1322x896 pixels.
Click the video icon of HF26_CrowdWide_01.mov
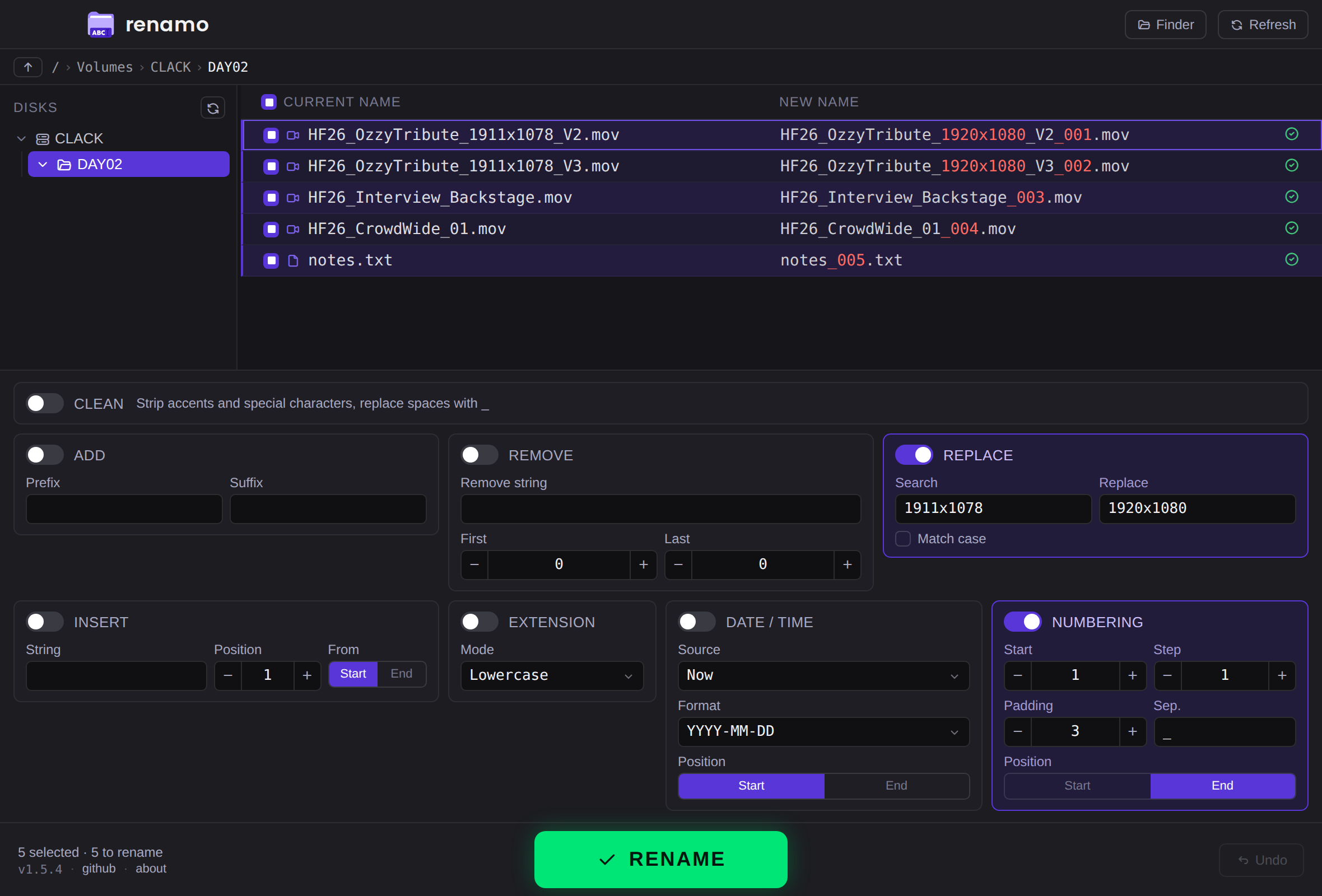click(x=293, y=228)
